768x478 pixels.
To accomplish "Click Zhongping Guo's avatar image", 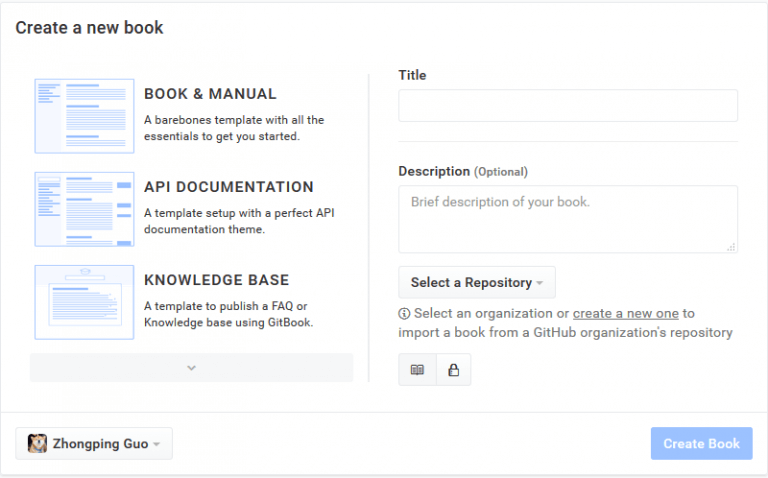I will [x=37, y=444].
